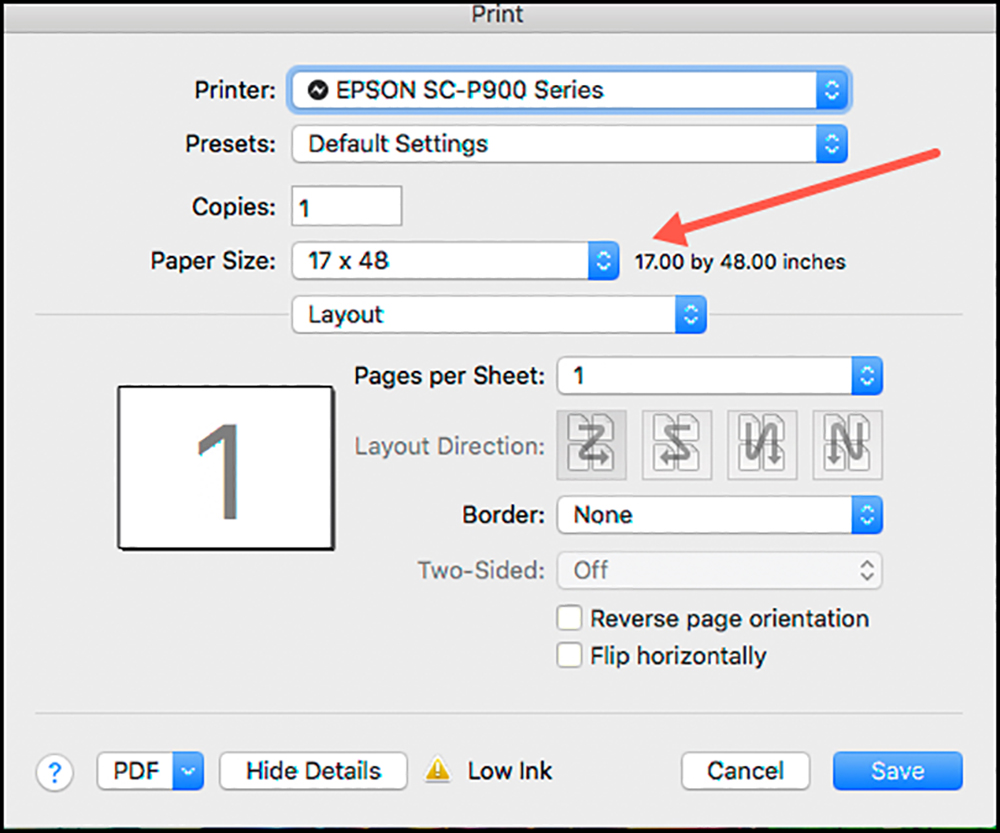Viewport: 1000px width, 833px height.
Task: Click the Save button
Action: pyautogui.click(x=897, y=770)
